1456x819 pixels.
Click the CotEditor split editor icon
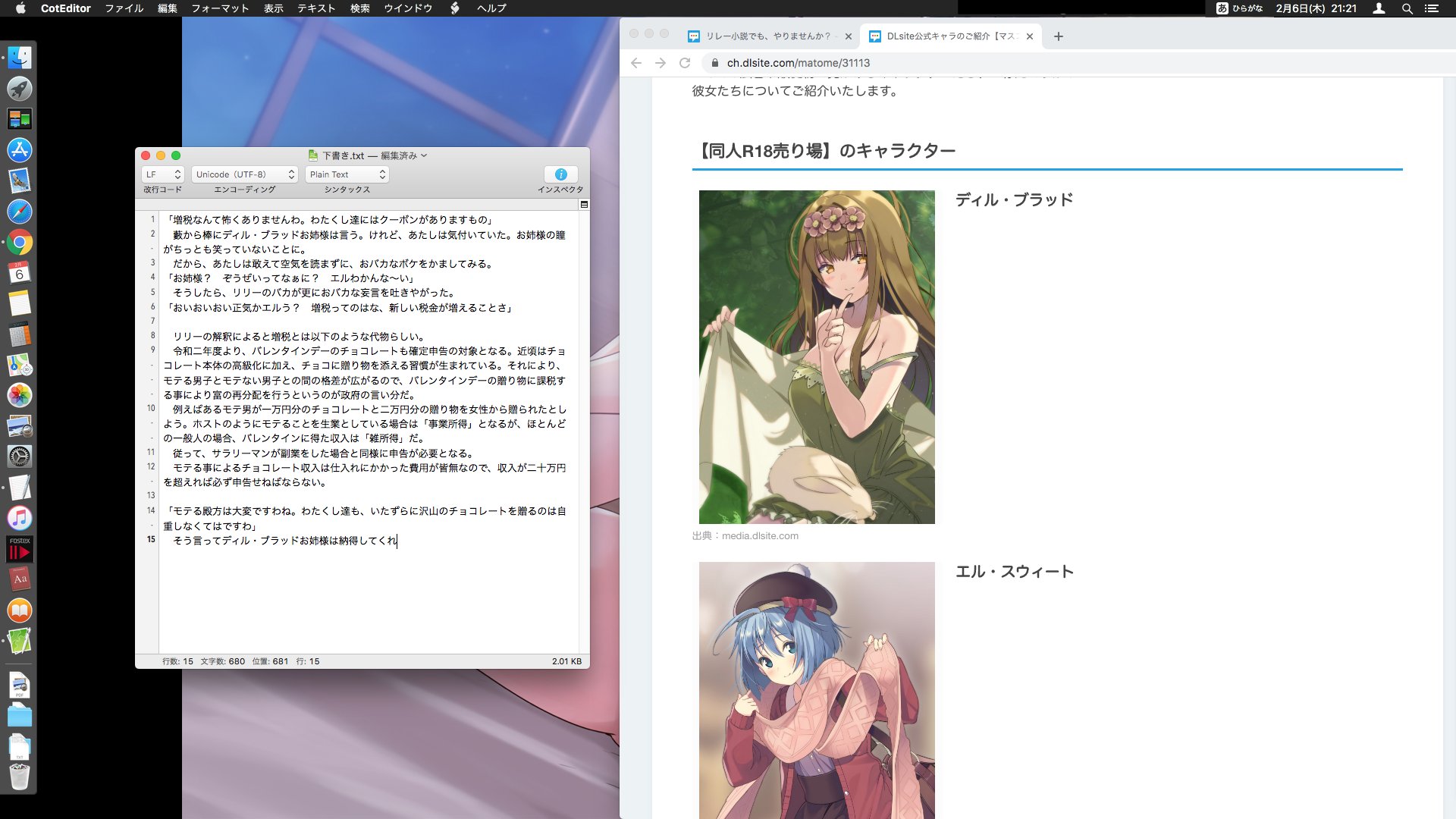(584, 205)
